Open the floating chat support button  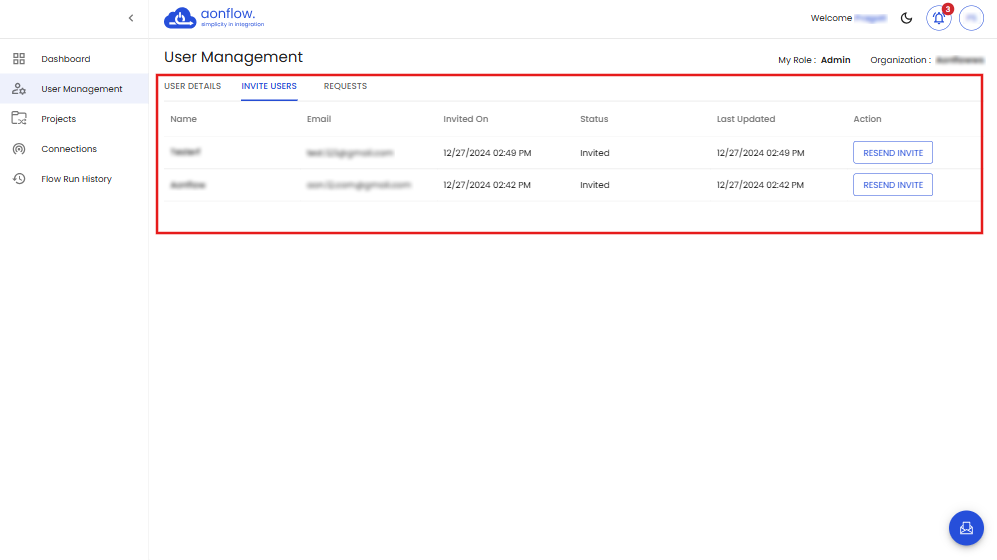[x=966, y=528]
